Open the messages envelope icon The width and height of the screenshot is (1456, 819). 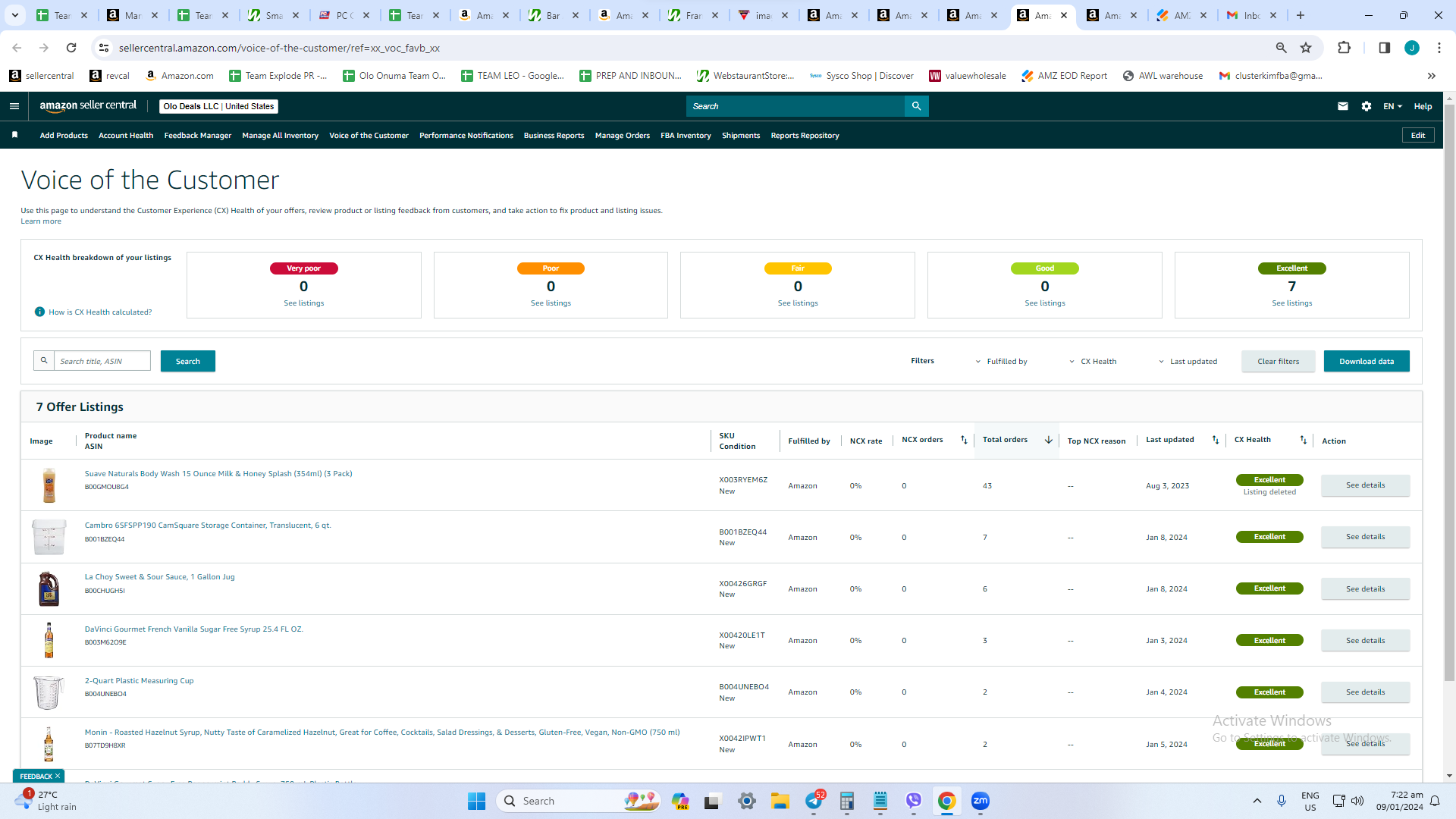(1343, 106)
